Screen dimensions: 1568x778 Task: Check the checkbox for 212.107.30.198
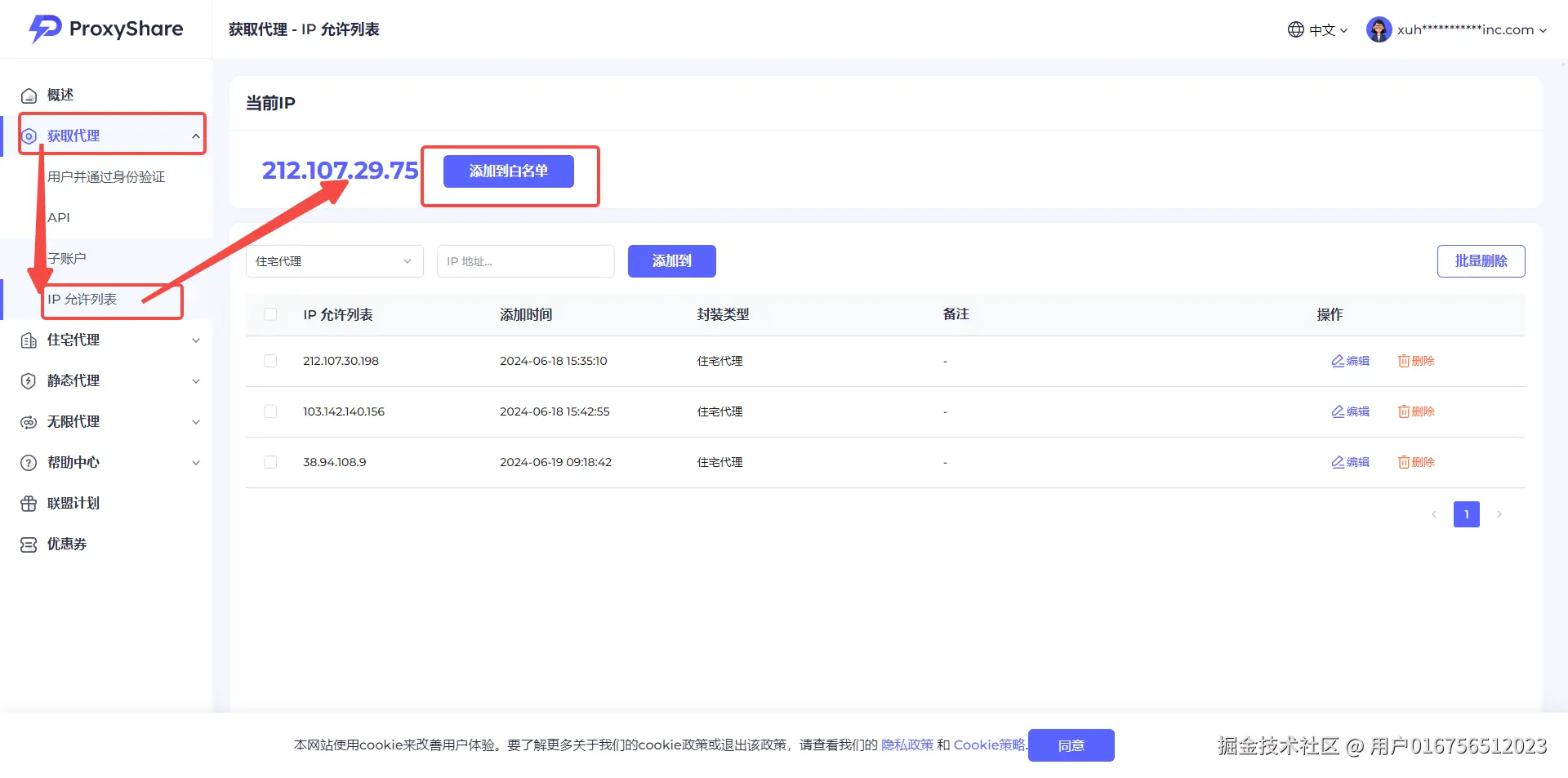click(x=270, y=361)
